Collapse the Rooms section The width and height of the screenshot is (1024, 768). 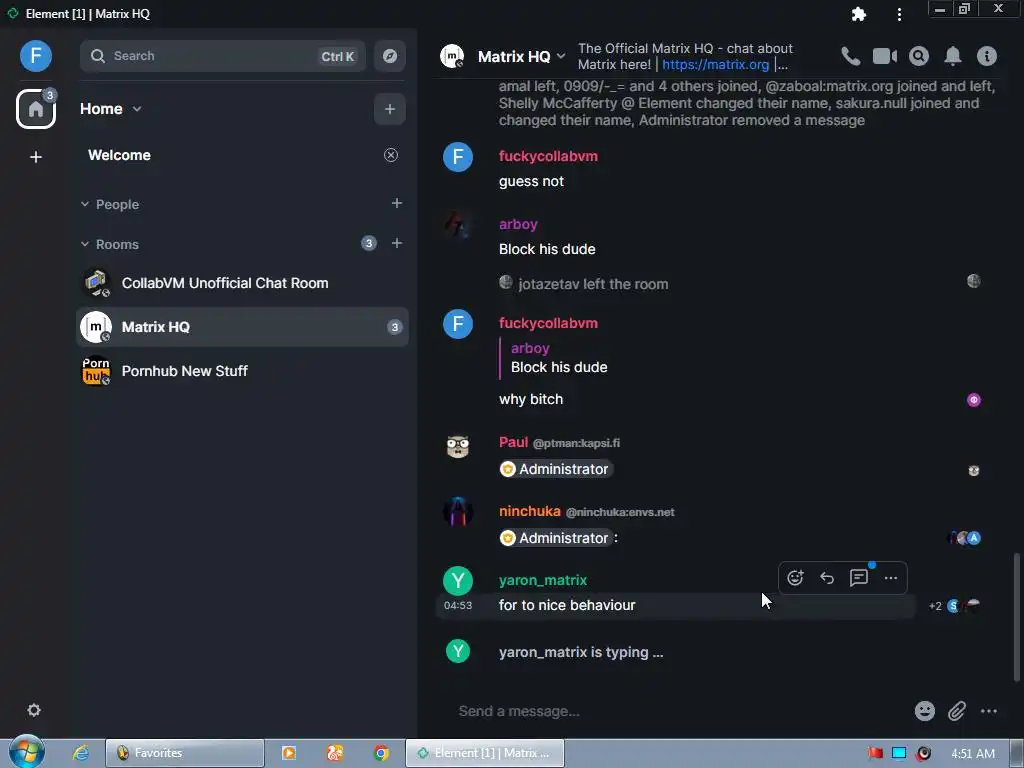coord(85,244)
